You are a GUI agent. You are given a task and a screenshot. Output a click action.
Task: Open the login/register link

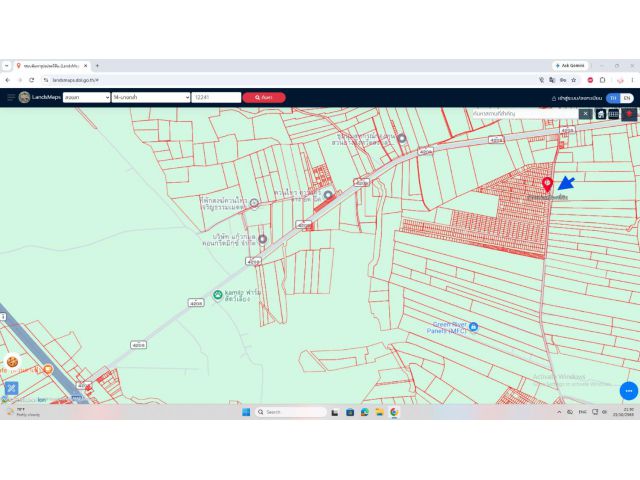576,98
